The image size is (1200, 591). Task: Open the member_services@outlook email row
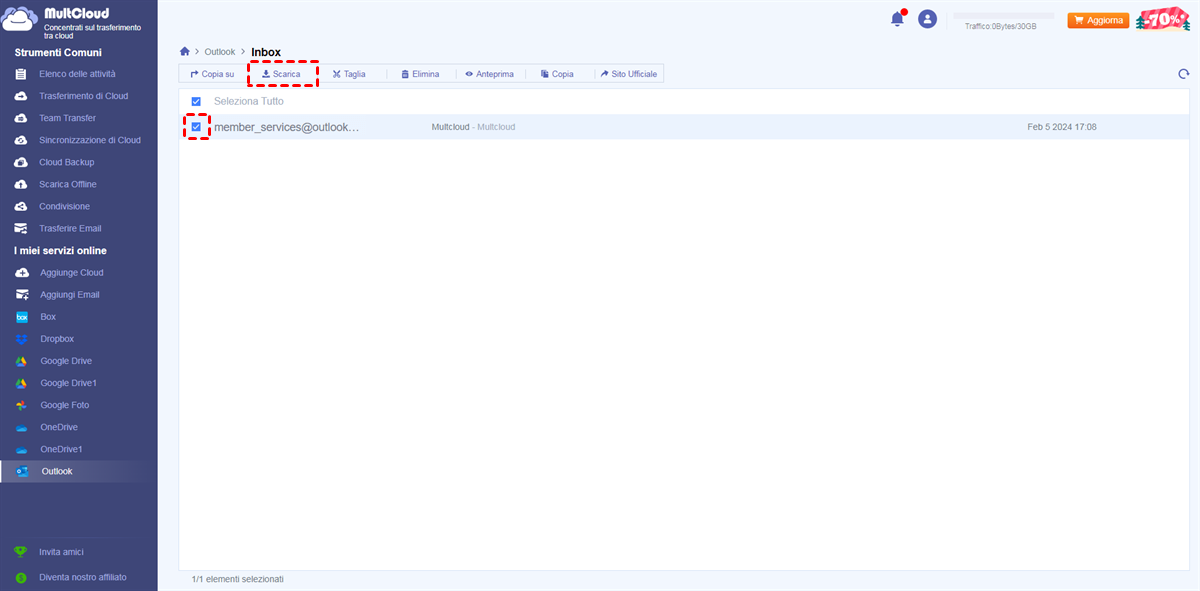pyautogui.click(x=685, y=127)
